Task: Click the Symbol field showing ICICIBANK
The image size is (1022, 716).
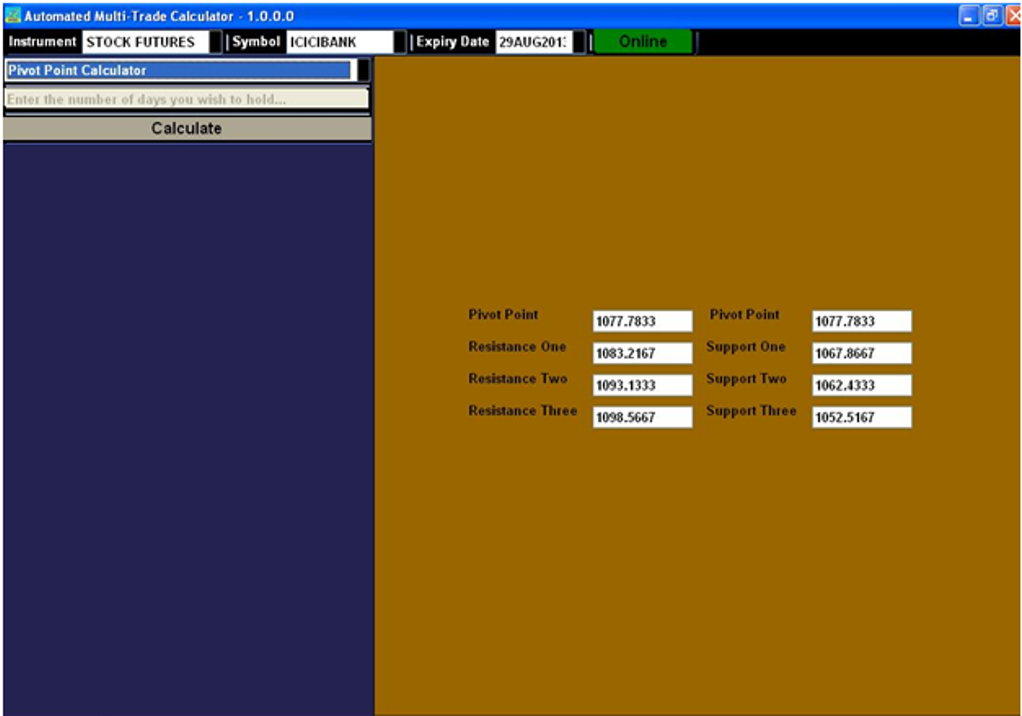Action: 340,42
